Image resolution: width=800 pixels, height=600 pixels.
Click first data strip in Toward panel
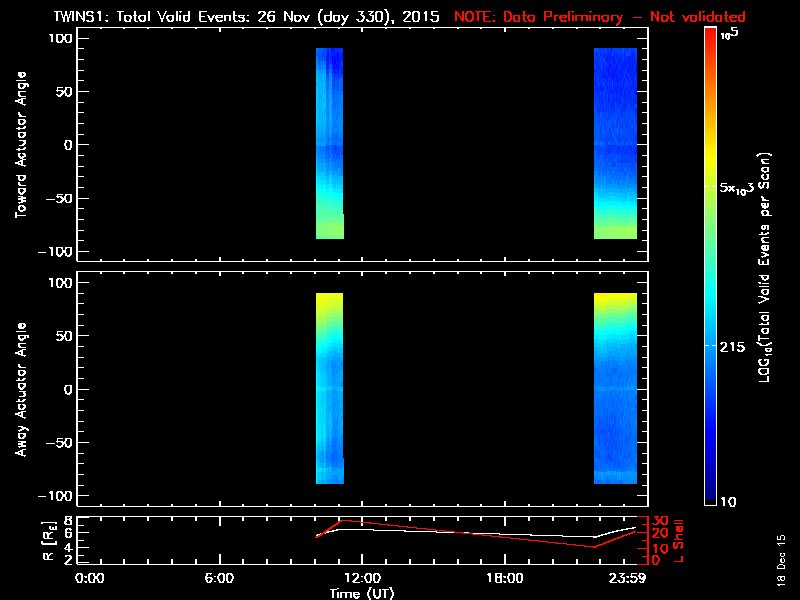coord(330,144)
